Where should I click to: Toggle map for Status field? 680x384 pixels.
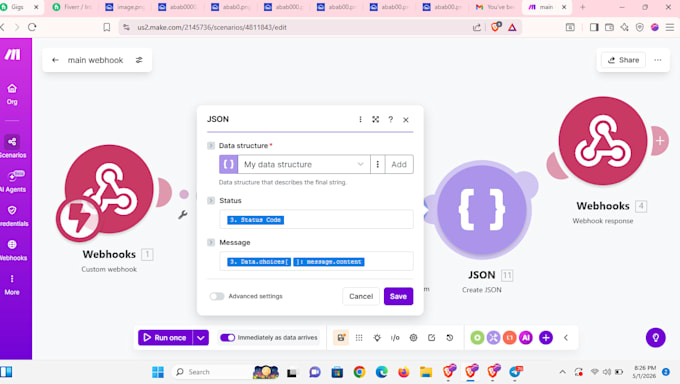point(211,200)
